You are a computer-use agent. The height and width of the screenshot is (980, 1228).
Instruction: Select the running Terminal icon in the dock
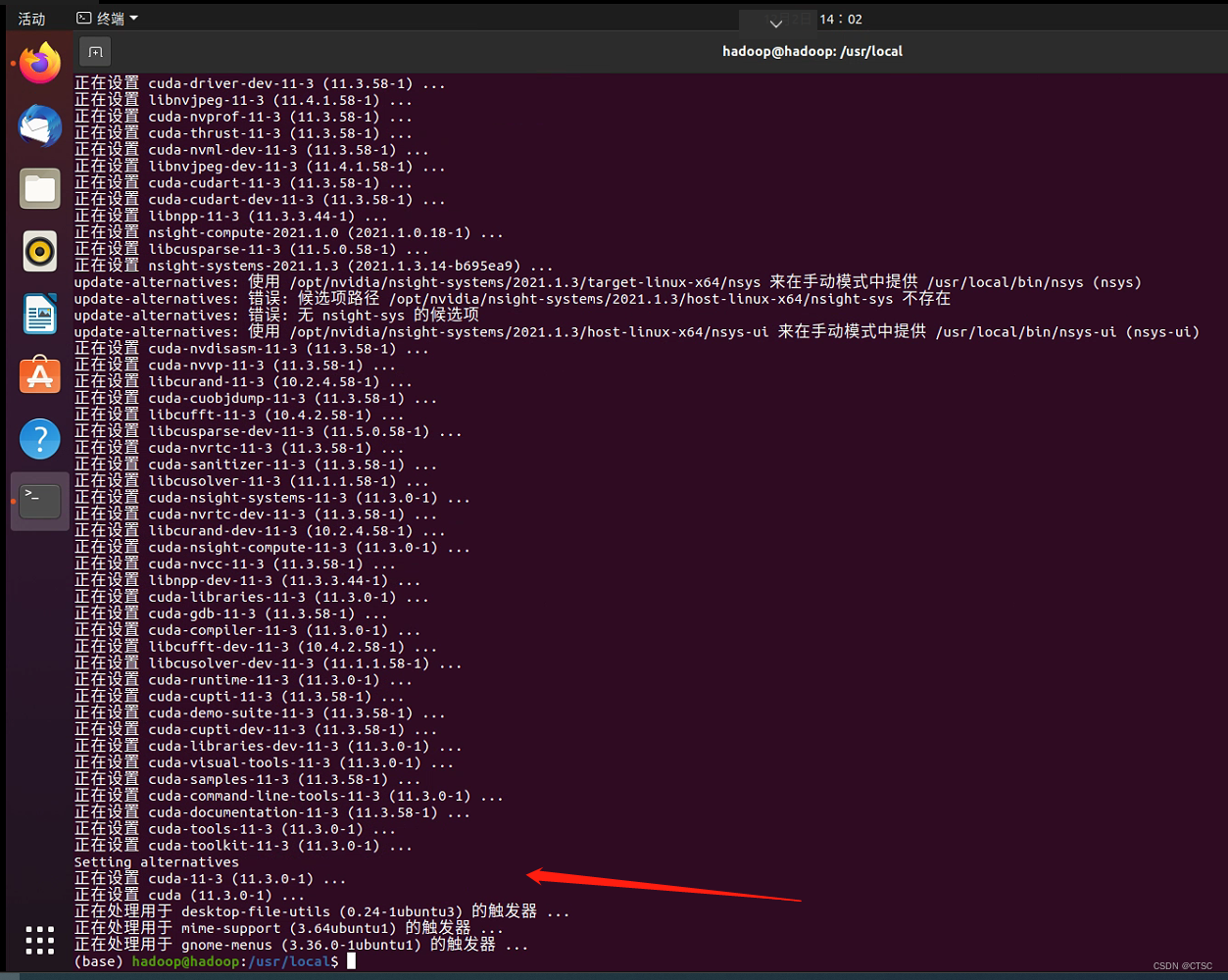pyautogui.click(x=39, y=500)
